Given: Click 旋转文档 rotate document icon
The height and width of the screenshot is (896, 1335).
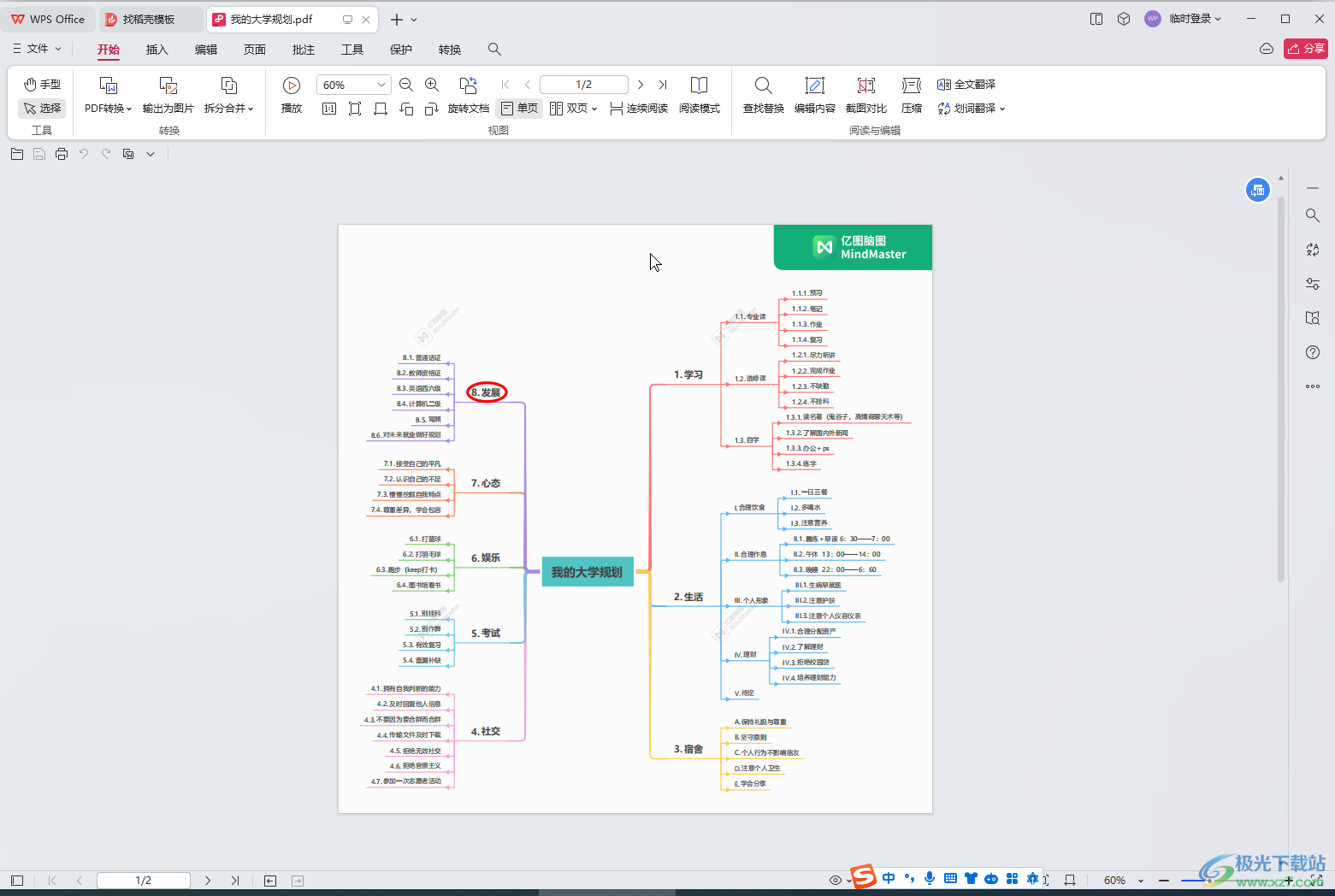Looking at the screenshot, I should pyautogui.click(x=469, y=95).
